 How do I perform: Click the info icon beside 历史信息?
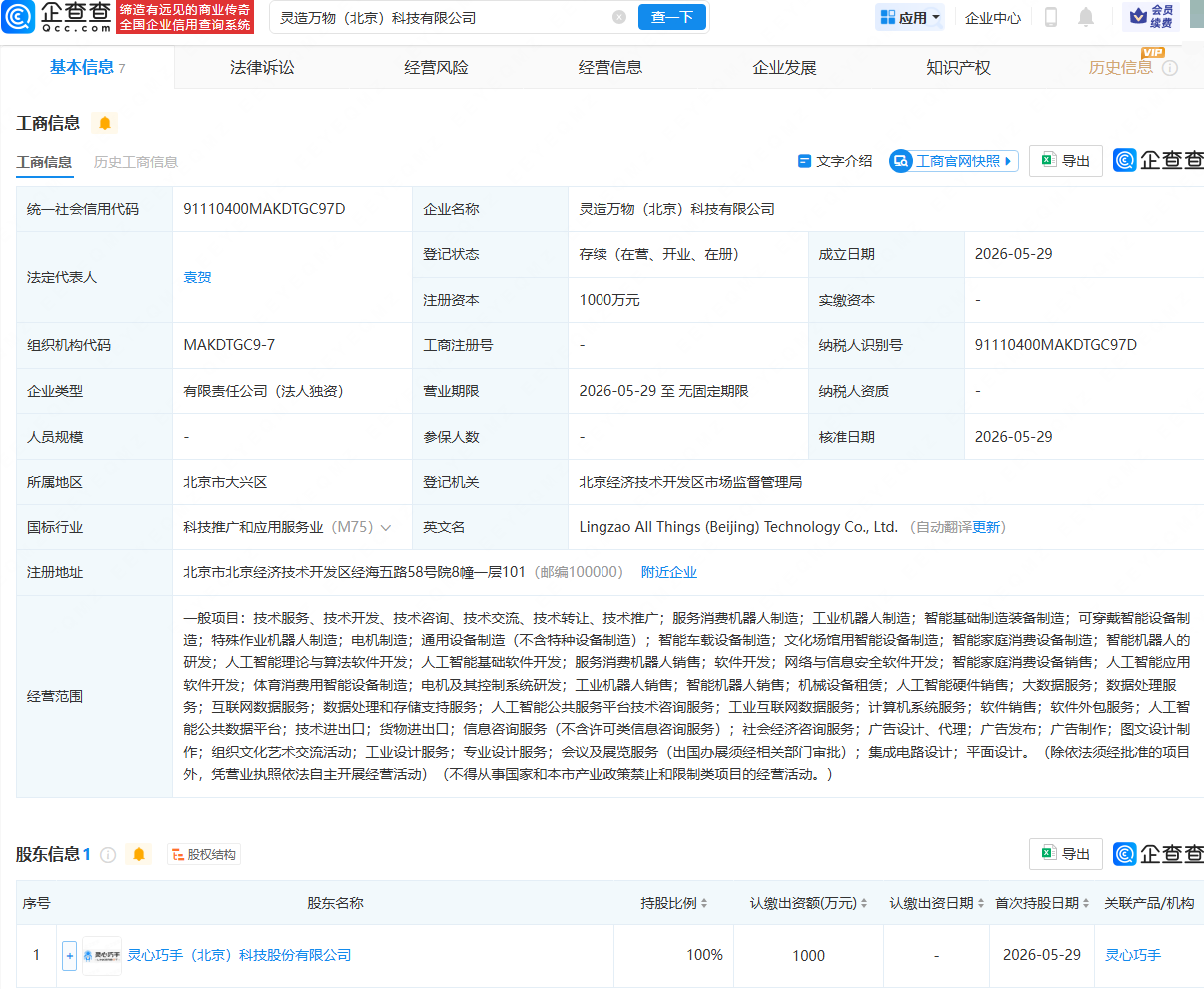coord(1170,68)
